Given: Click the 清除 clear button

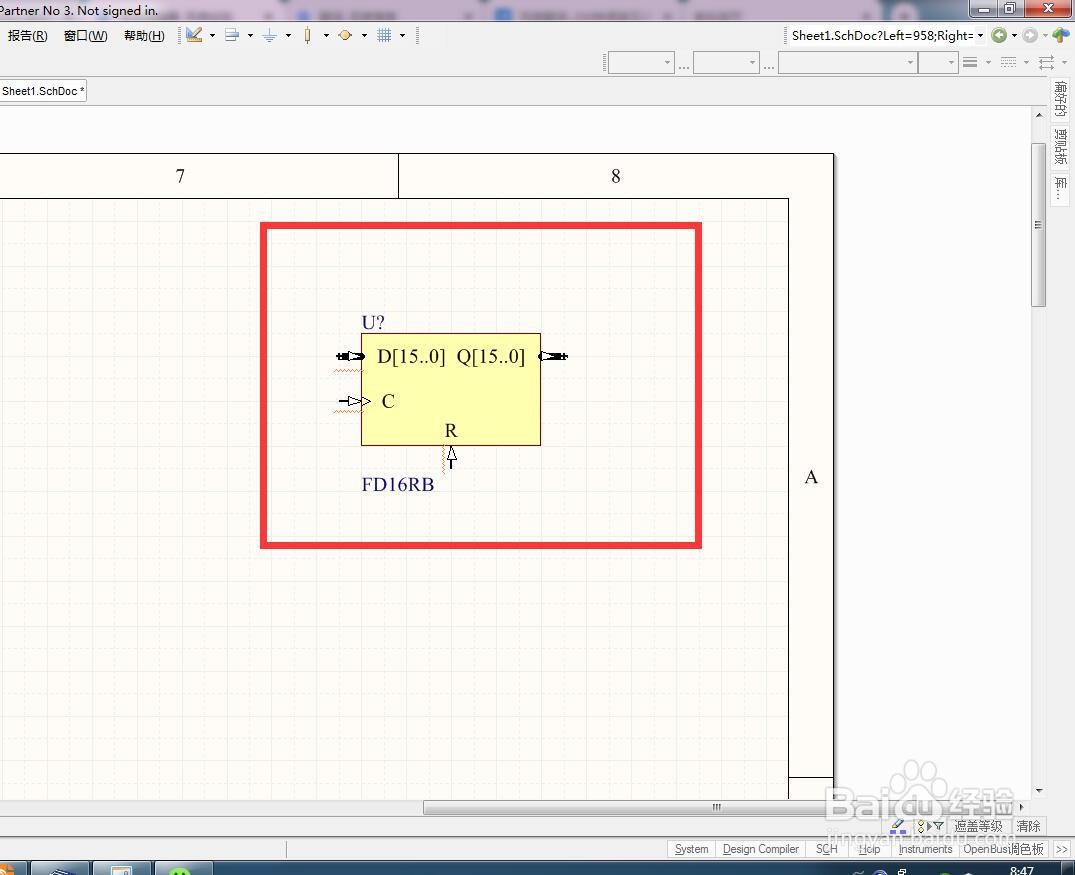Looking at the screenshot, I should 1028,826.
